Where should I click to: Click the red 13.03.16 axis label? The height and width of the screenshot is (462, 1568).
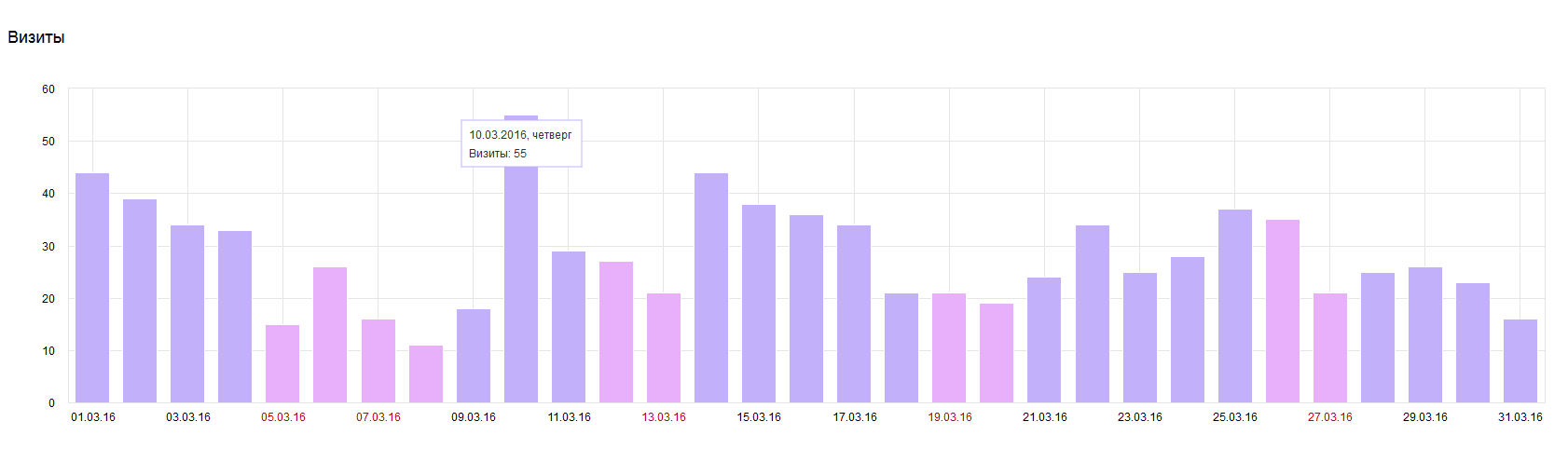coord(664,417)
